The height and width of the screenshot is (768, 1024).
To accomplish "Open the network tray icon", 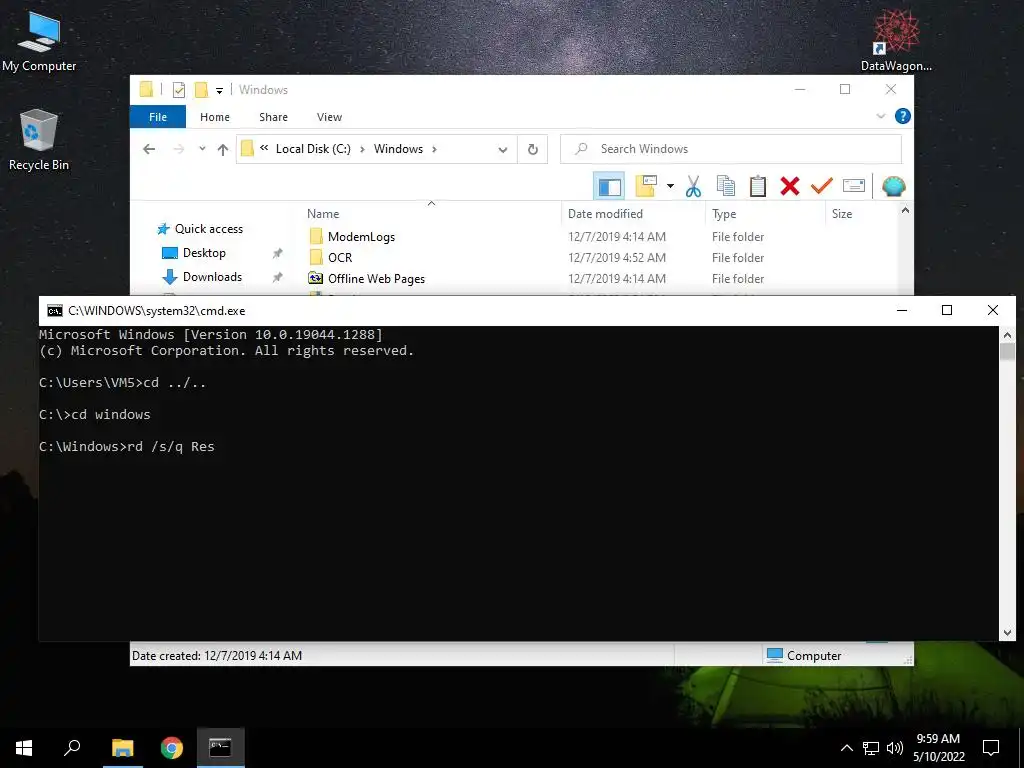I will point(871,748).
